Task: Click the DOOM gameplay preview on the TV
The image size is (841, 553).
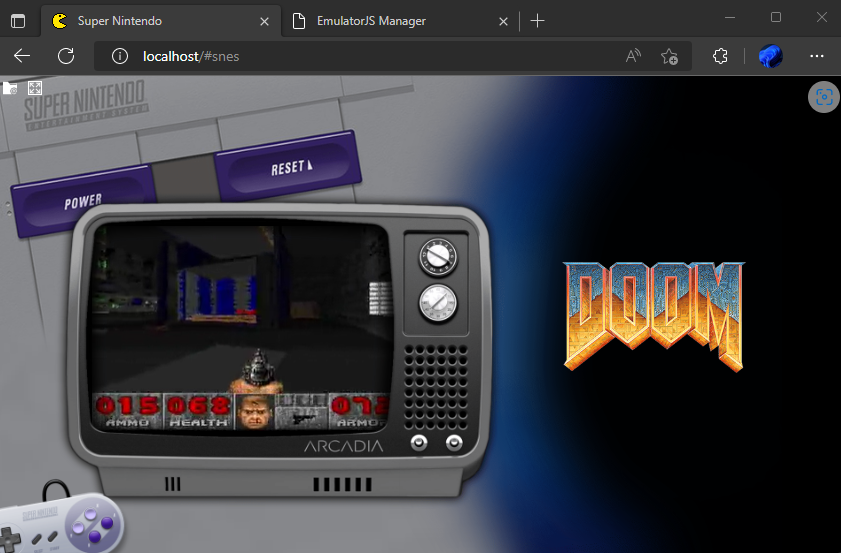Action: pyautogui.click(x=238, y=325)
